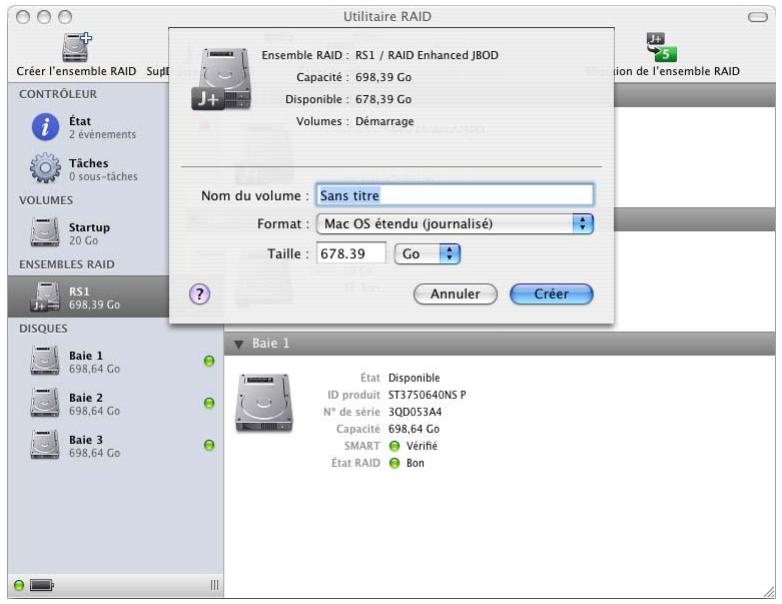This screenshot has width=782, height=604.
Task: Click the Nom du volume text field
Action: [455, 195]
